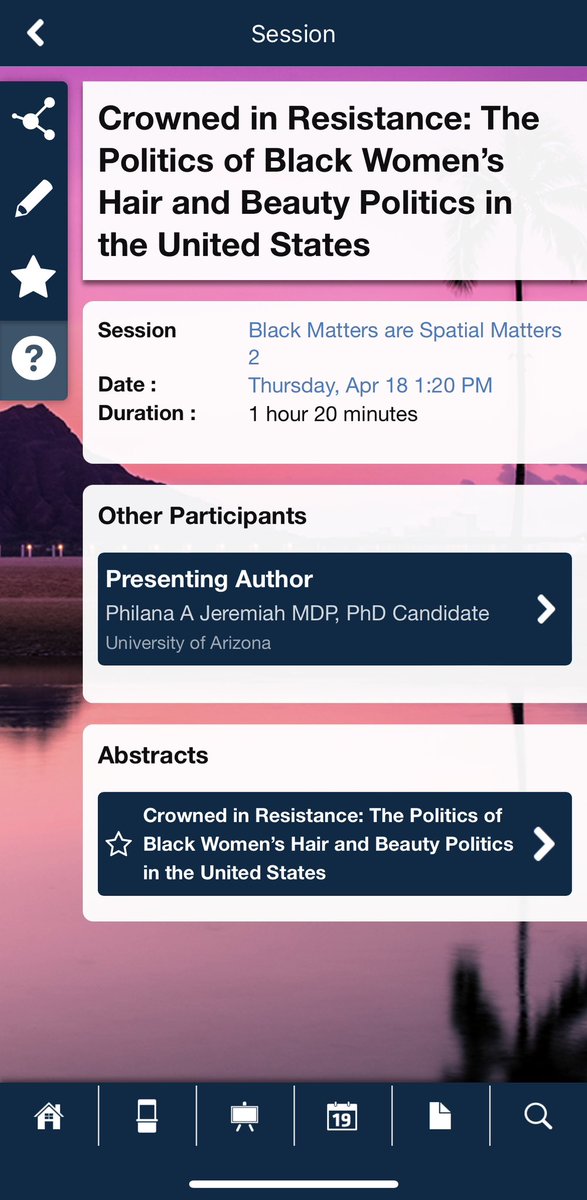This screenshot has height=1200, width=587.
Task: Go to Home in bottom bar
Action: (48, 1116)
